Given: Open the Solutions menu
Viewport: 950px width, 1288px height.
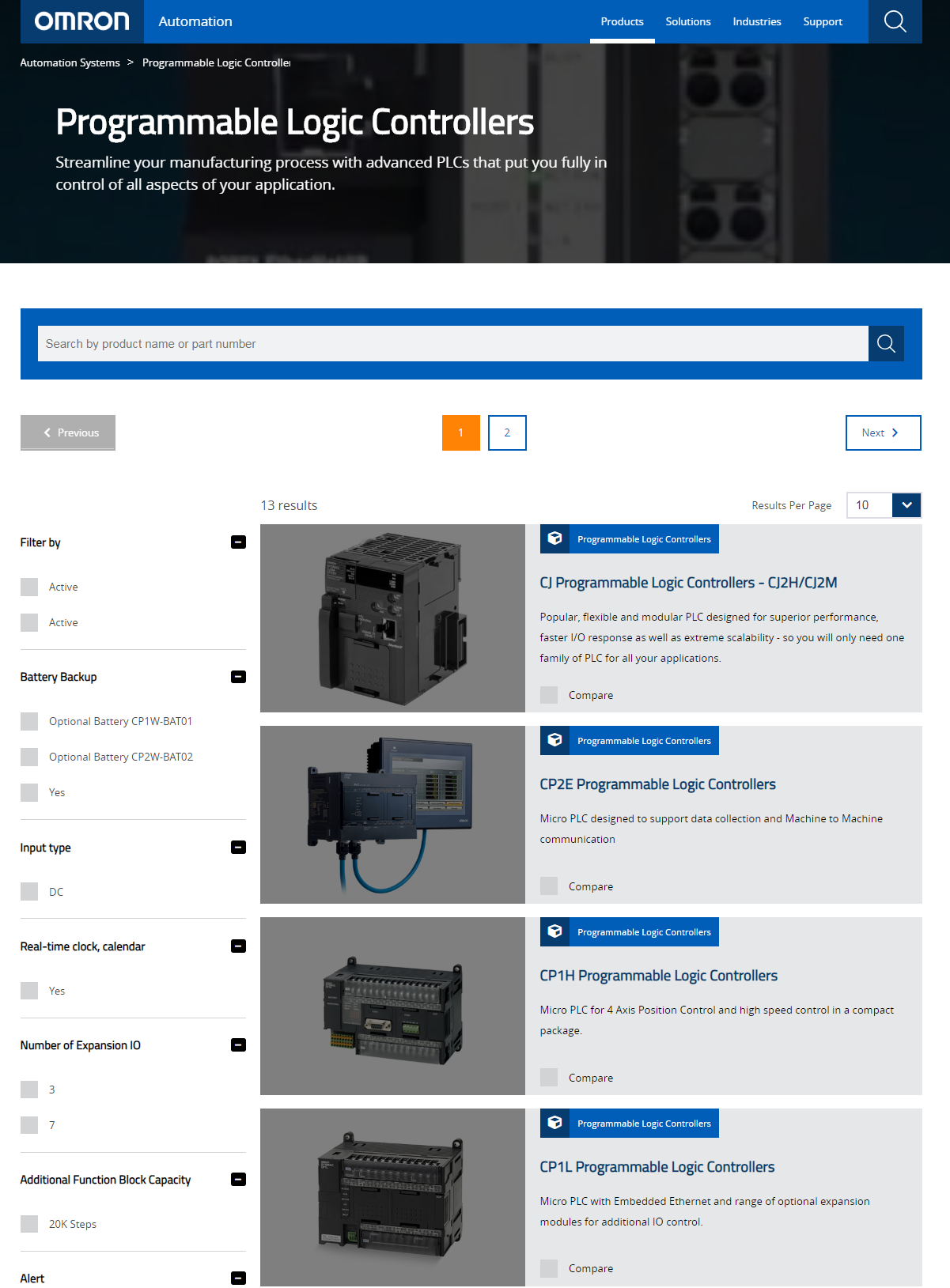Looking at the screenshot, I should click(687, 21).
